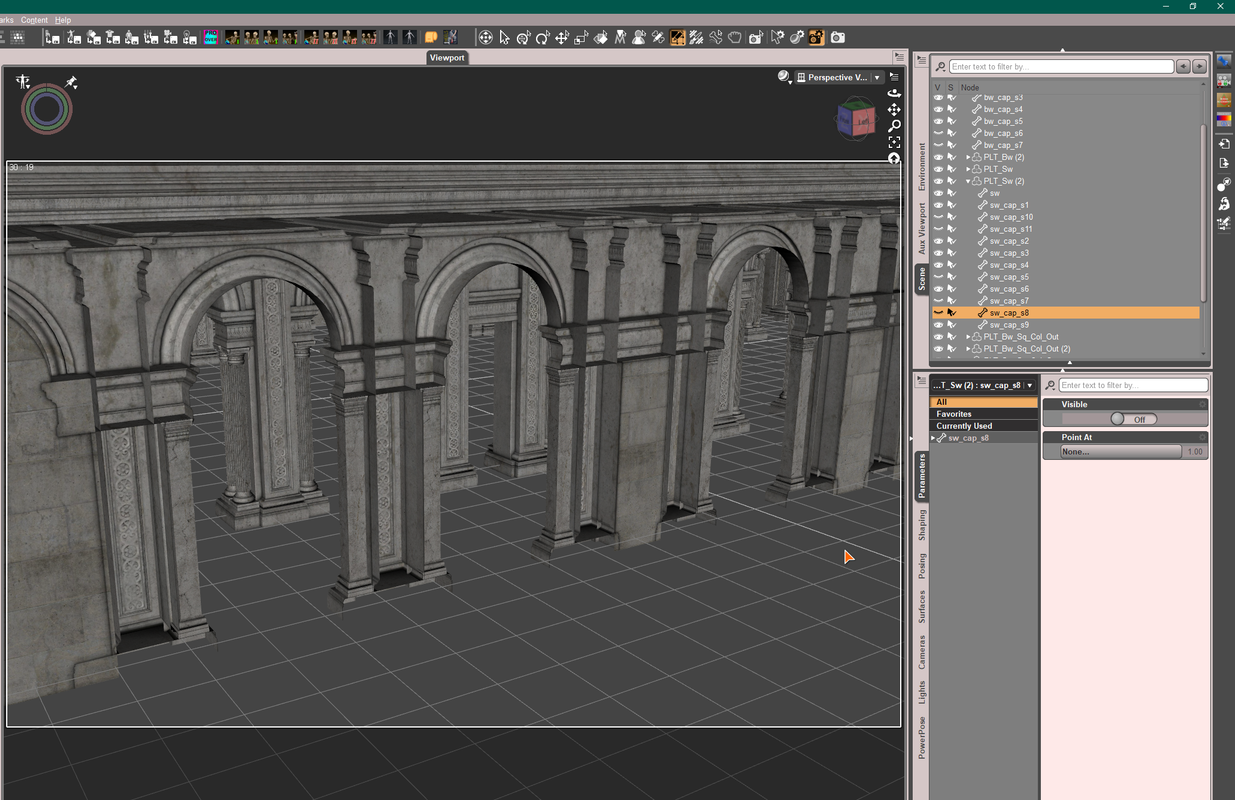Click the render camera icon in toolbar
This screenshot has height=800, width=1235.
point(837,38)
